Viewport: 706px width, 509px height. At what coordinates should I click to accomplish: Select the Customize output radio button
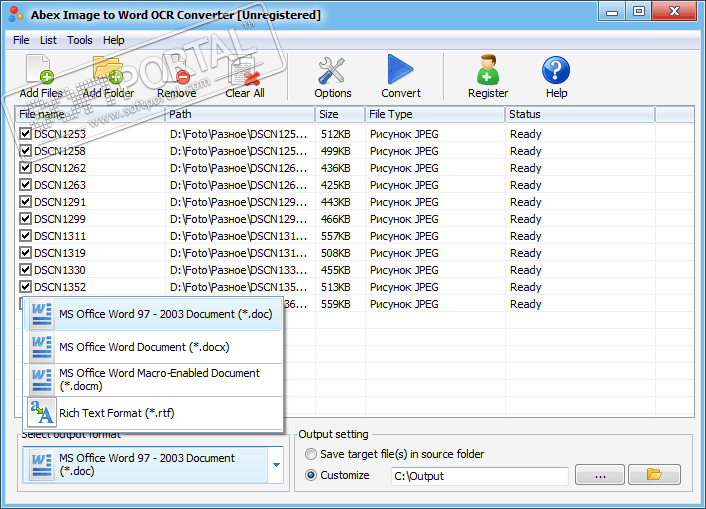tap(311, 475)
